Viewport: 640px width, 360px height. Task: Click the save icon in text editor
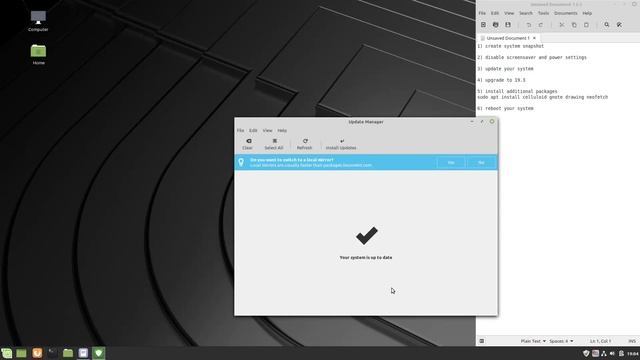point(508,25)
